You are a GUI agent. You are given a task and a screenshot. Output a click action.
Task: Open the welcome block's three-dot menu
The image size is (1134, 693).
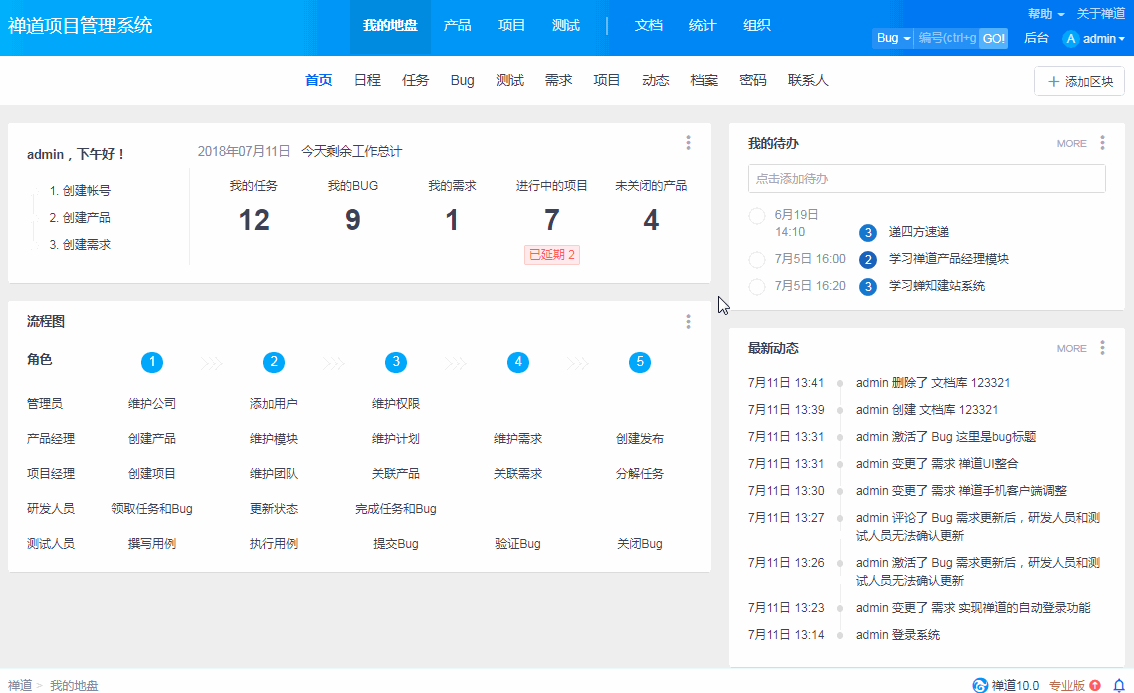[688, 143]
